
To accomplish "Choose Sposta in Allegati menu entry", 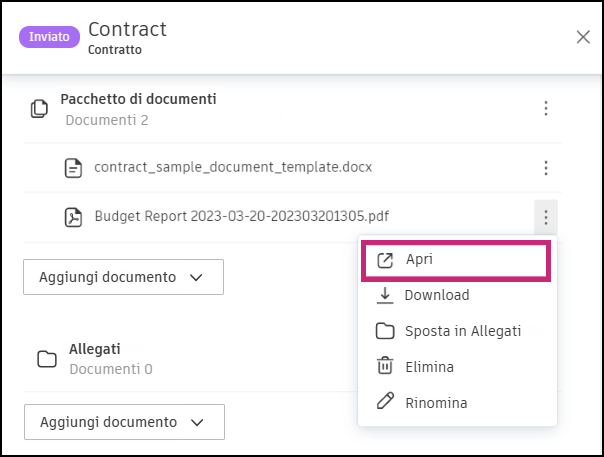I will (462, 331).
